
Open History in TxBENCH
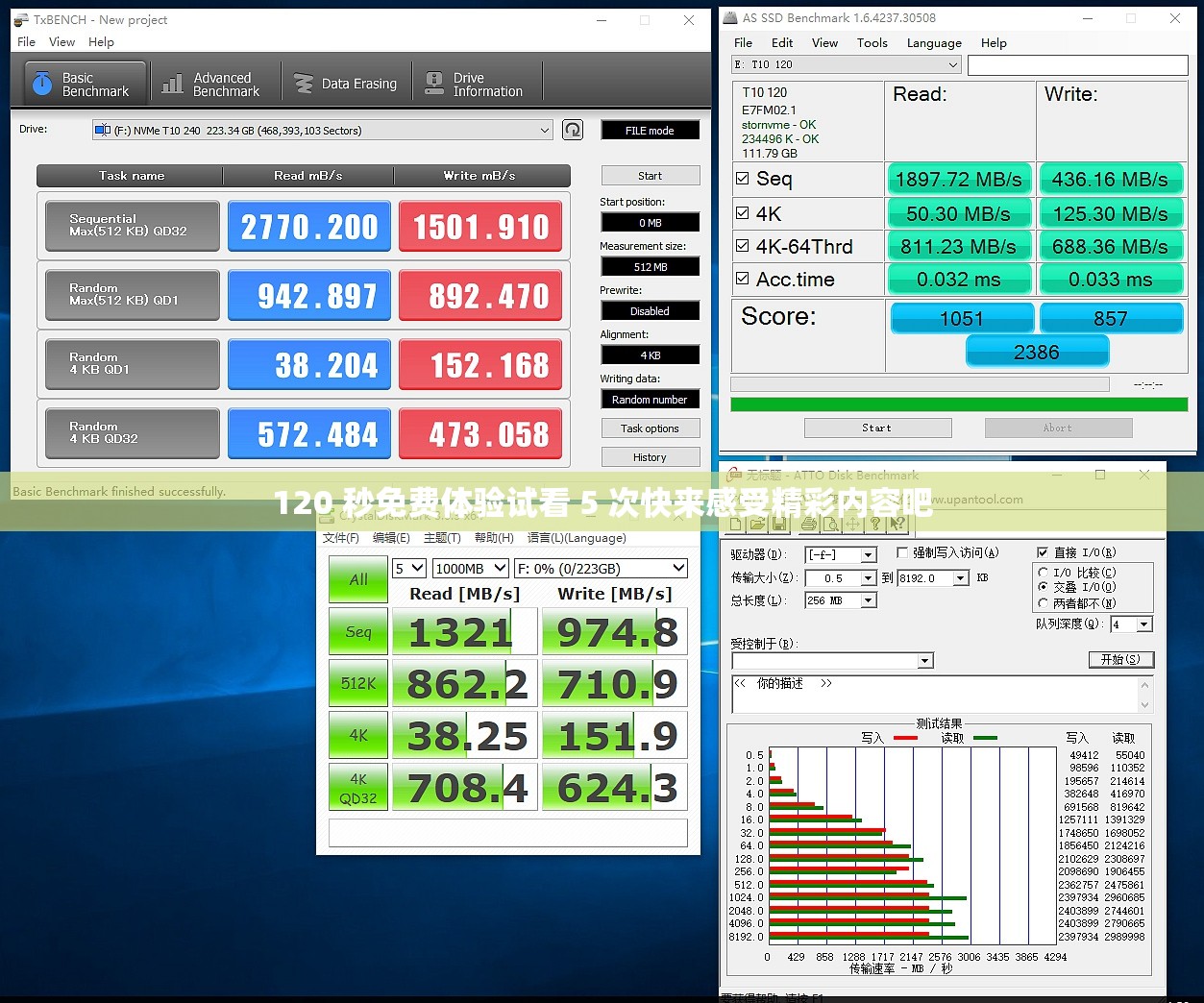click(x=651, y=457)
